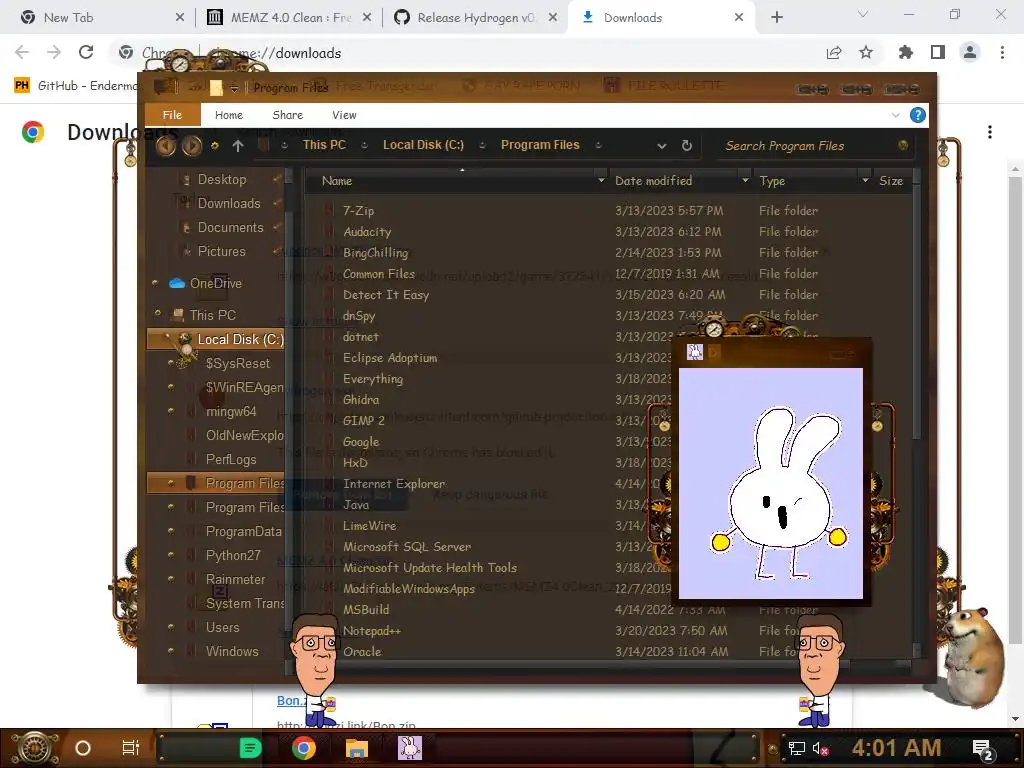The height and width of the screenshot is (768, 1024).
Task: Click the muted volume tray icon
Action: coord(820,749)
